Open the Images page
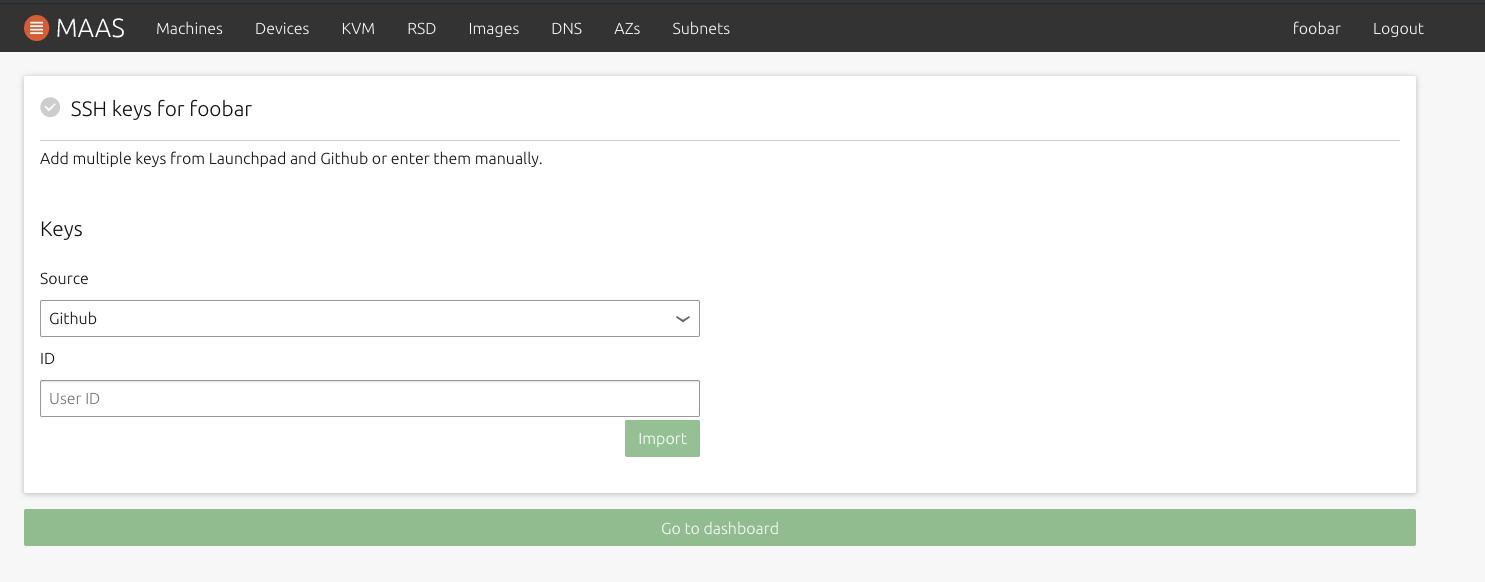Screen dimensions: 1485x582 click(493, 28)
